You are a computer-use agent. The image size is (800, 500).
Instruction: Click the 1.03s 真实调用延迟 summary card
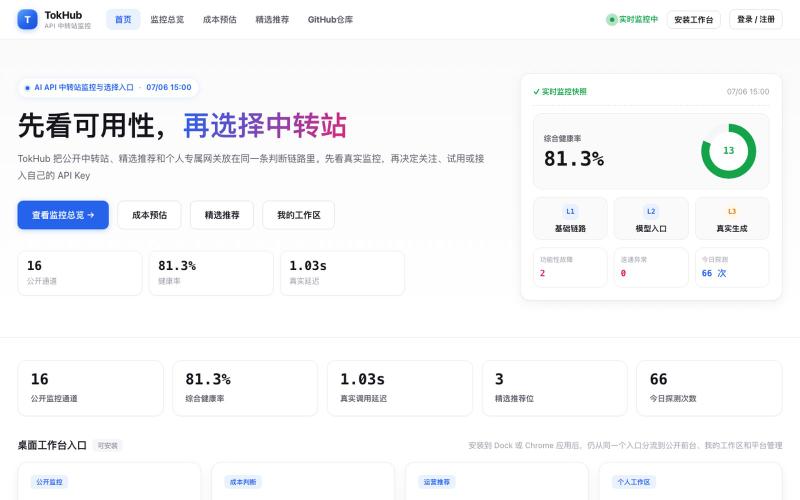[400, 388]
